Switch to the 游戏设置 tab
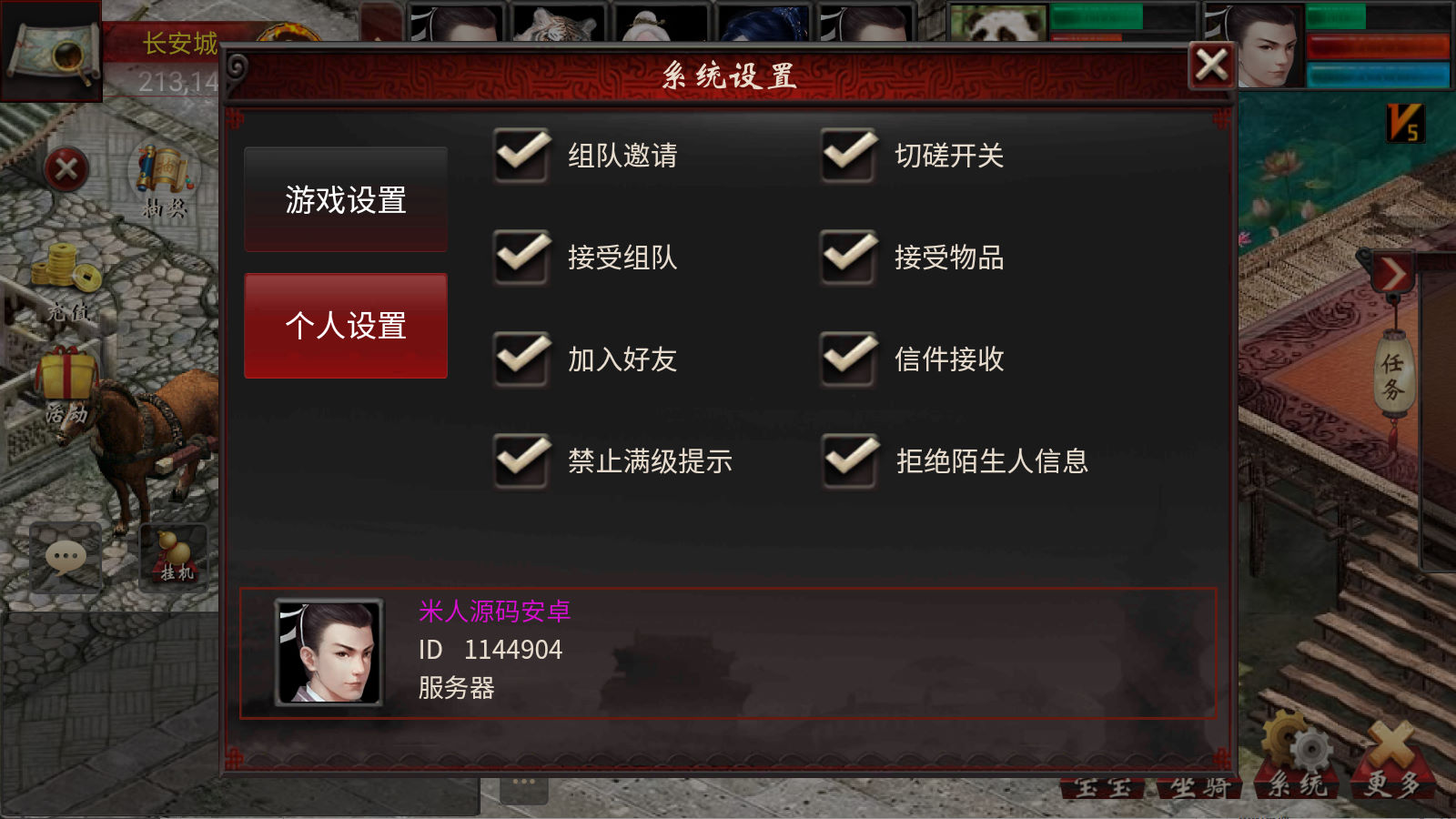The image size is (1456, 819). [x=346, y=199]
